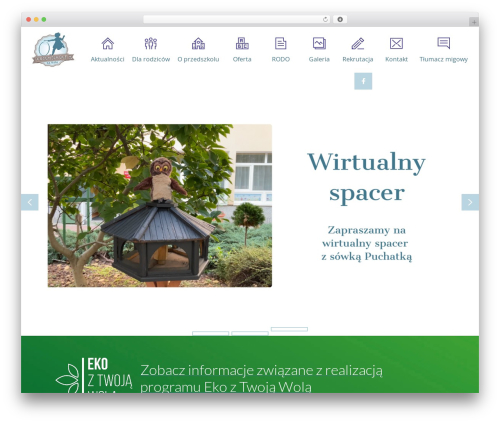The width and height of the screenshot is (500, 423).
Task: Reload page with browser refresh icon
Action: pyautogui.click(x=325, y=19)
